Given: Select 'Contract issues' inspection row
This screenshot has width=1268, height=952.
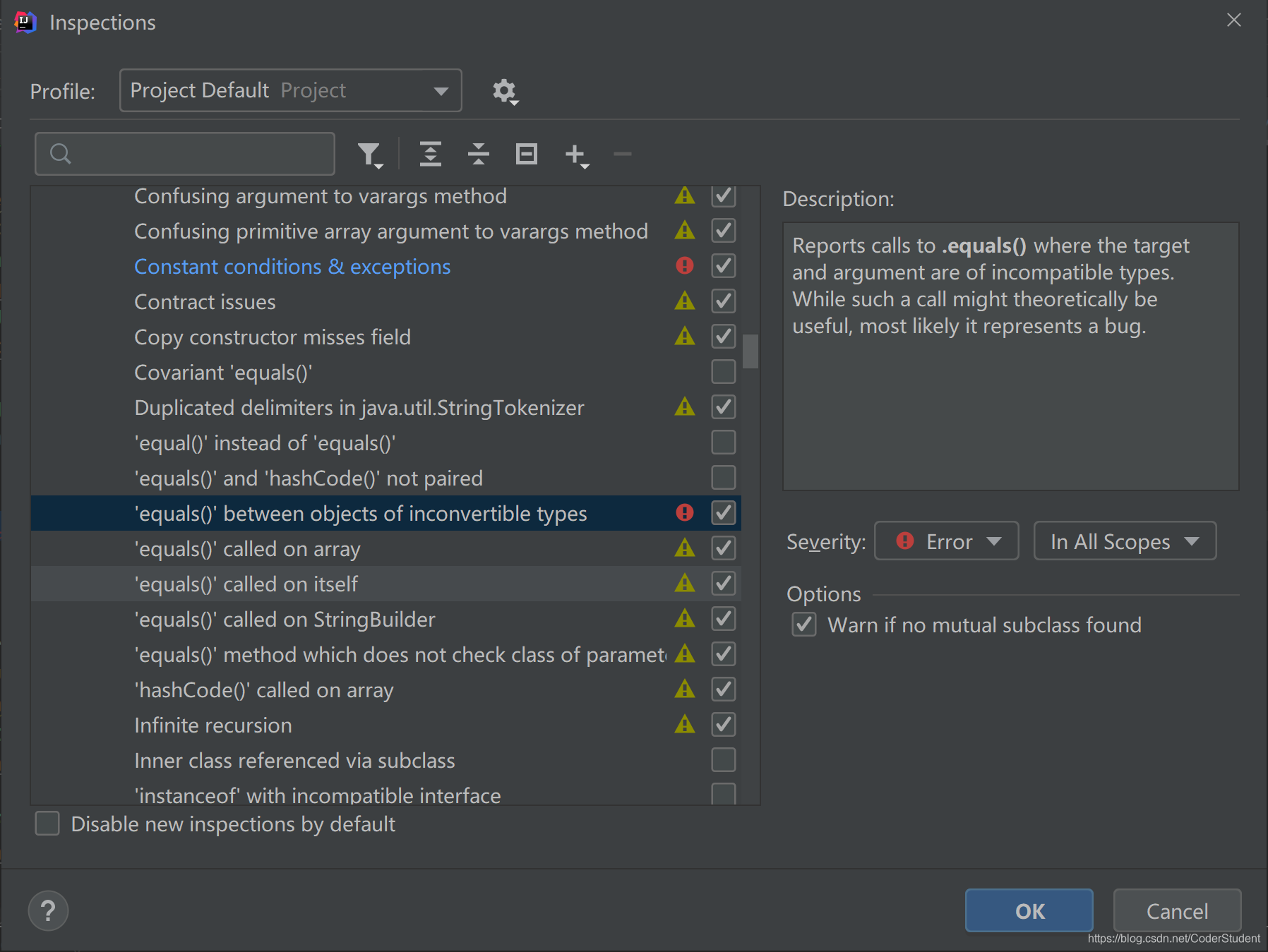Looking at the screenshot, I should (385, 301).
